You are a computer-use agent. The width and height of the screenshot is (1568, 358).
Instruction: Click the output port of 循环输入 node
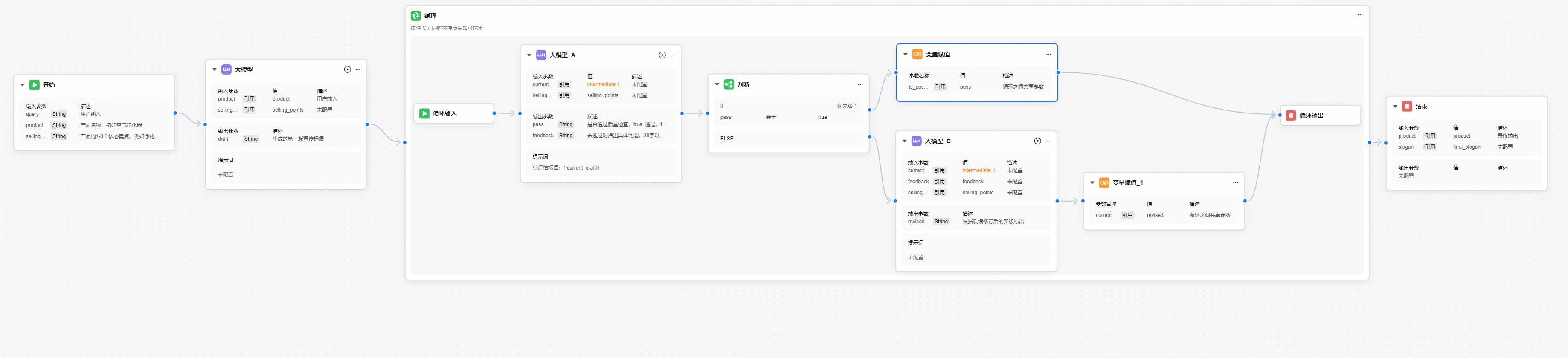coord(494,113)
